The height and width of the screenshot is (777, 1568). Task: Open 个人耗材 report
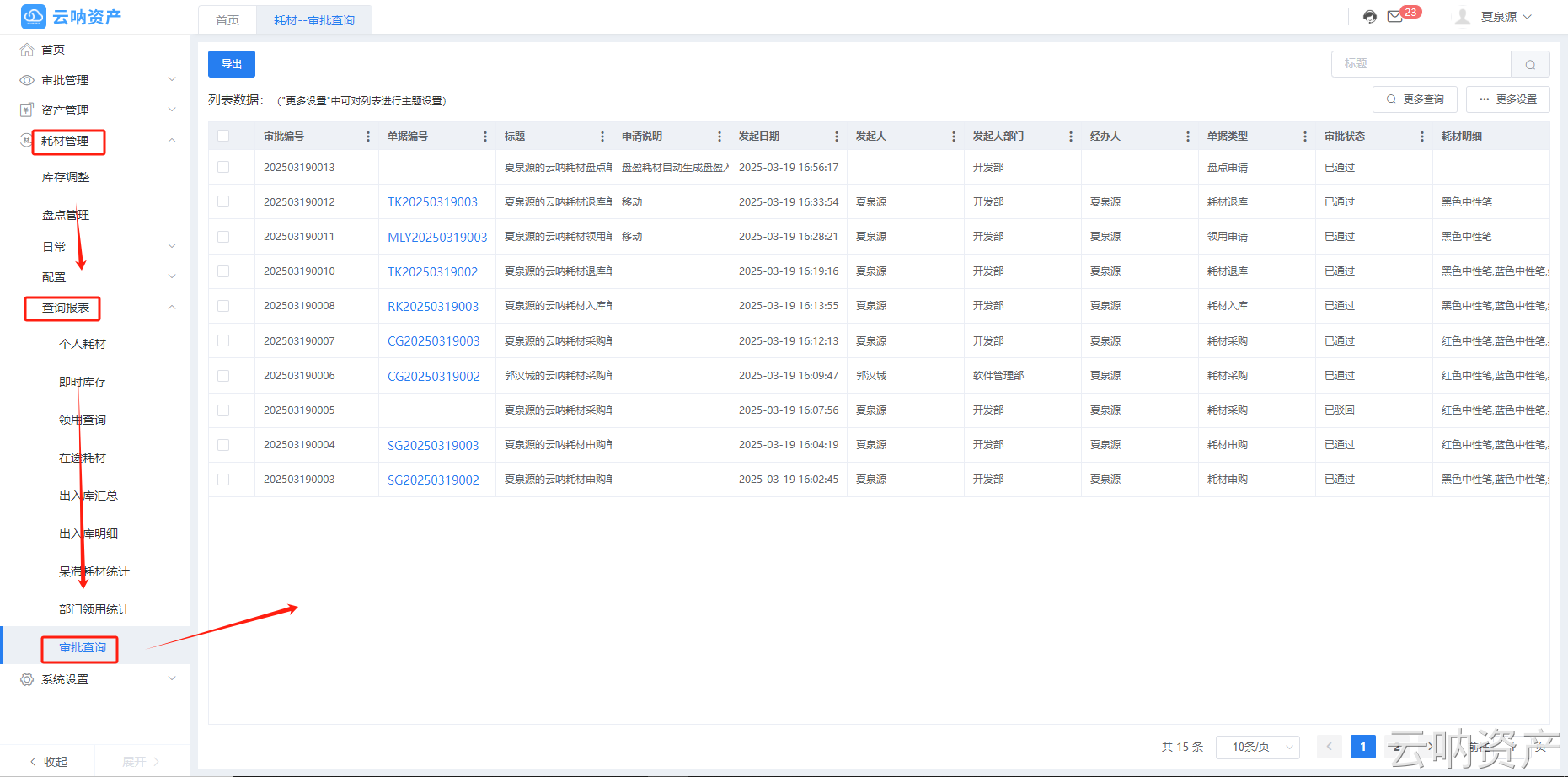pos(83,344)
